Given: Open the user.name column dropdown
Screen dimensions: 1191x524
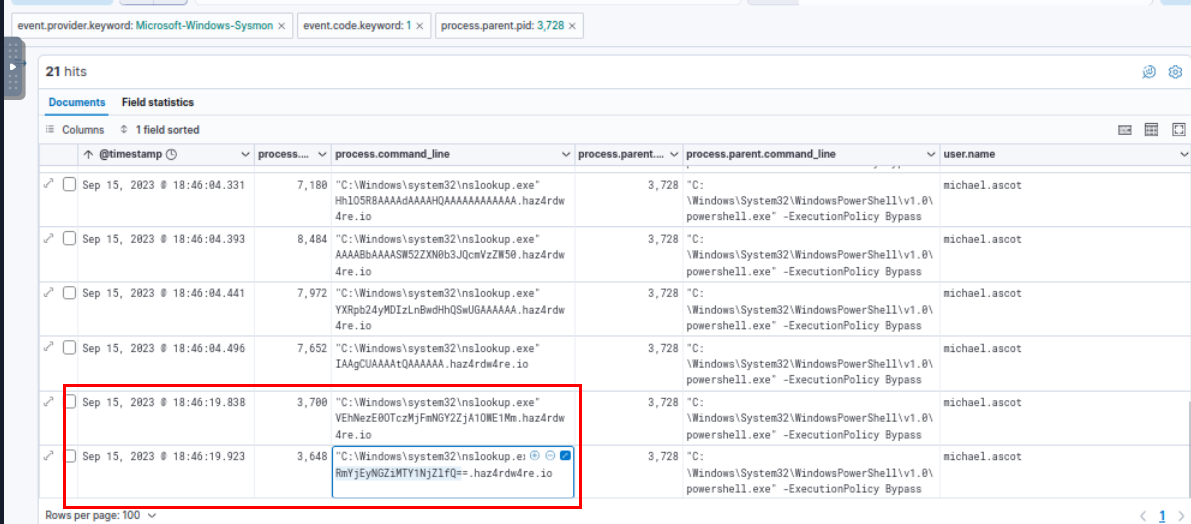Looking at the screenshot, I should (1183, 155).
